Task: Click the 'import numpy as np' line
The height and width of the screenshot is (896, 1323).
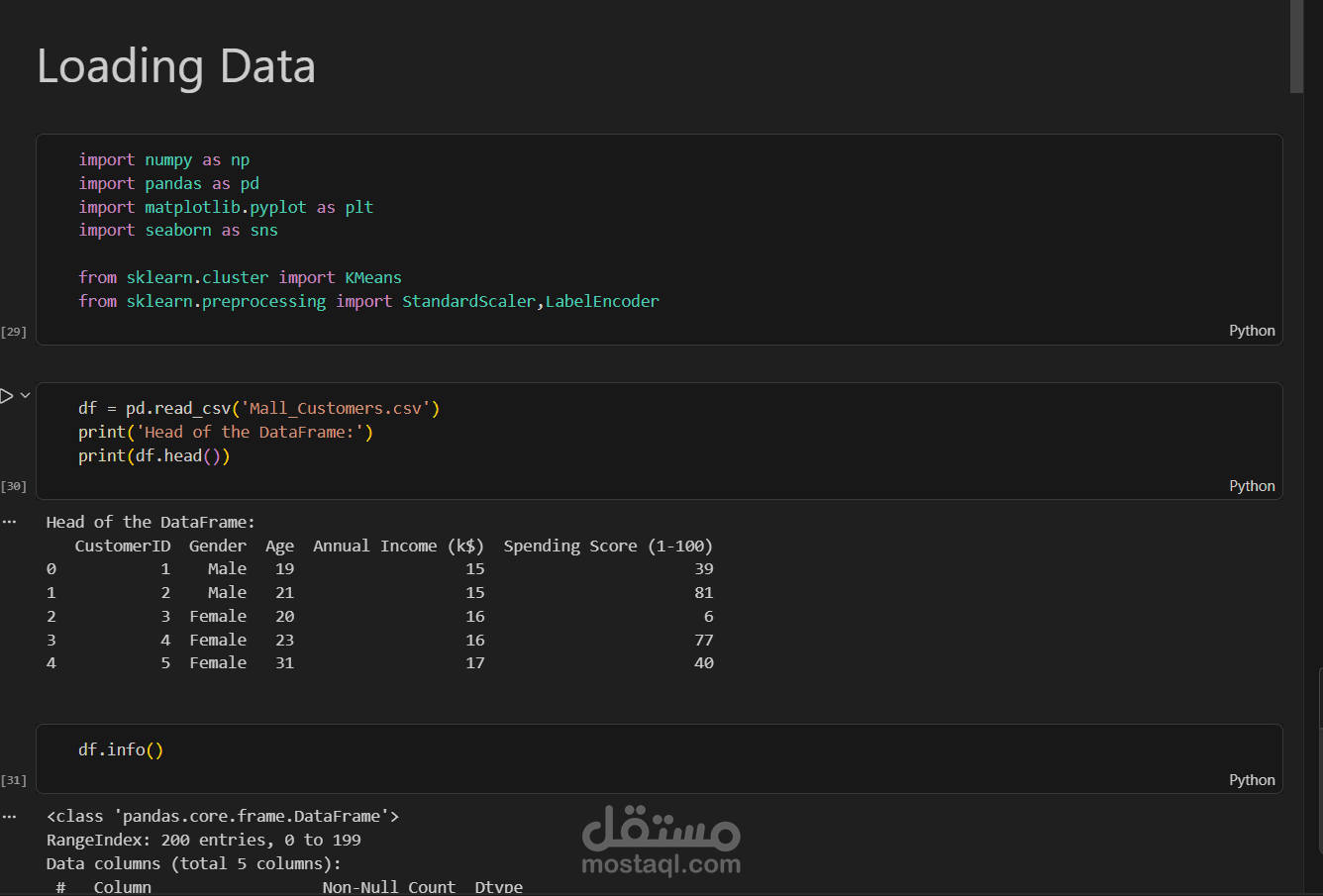Action: (x=164, y=160)
